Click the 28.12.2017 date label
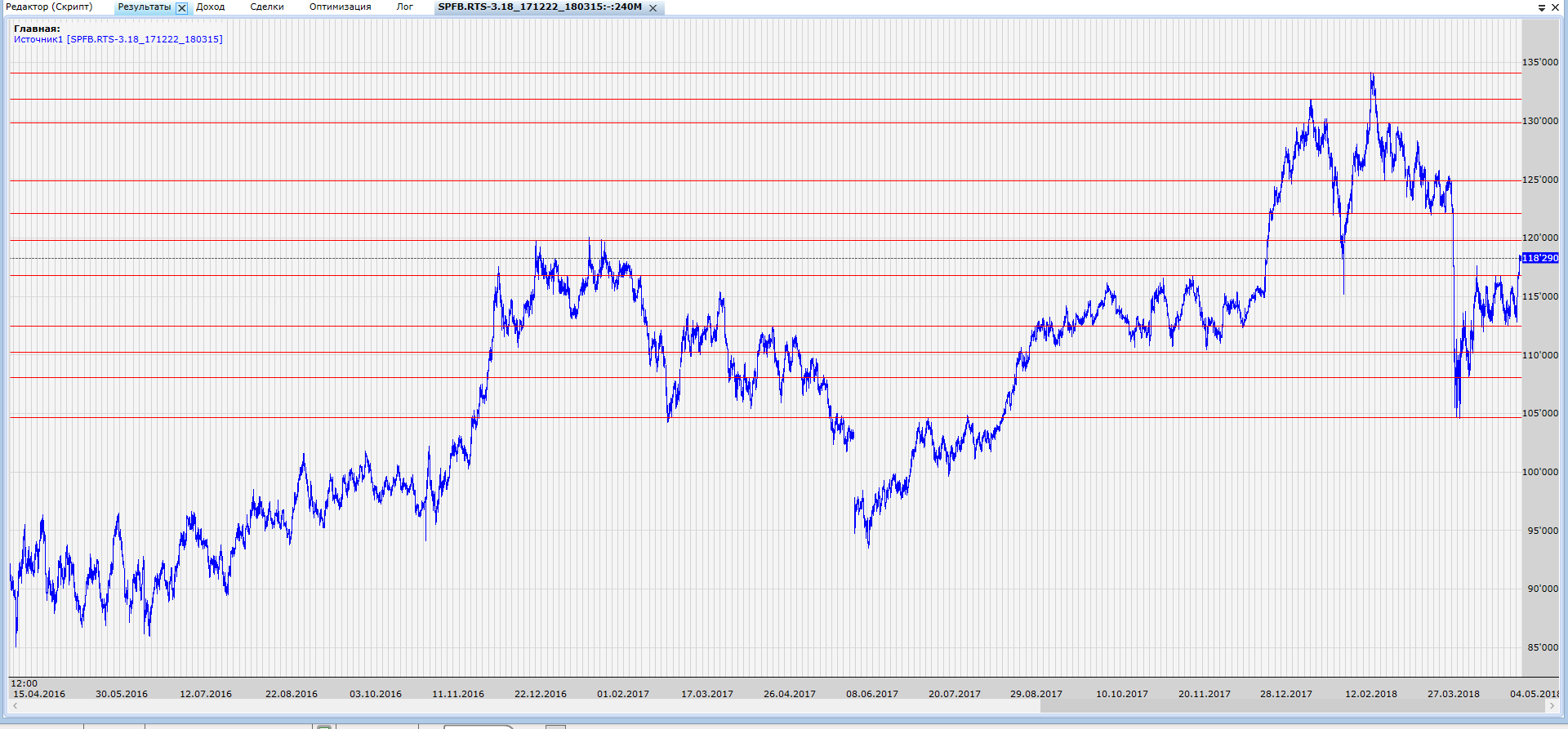The height and width of the screenshot is (729, 1568). tap(1286, 694)
